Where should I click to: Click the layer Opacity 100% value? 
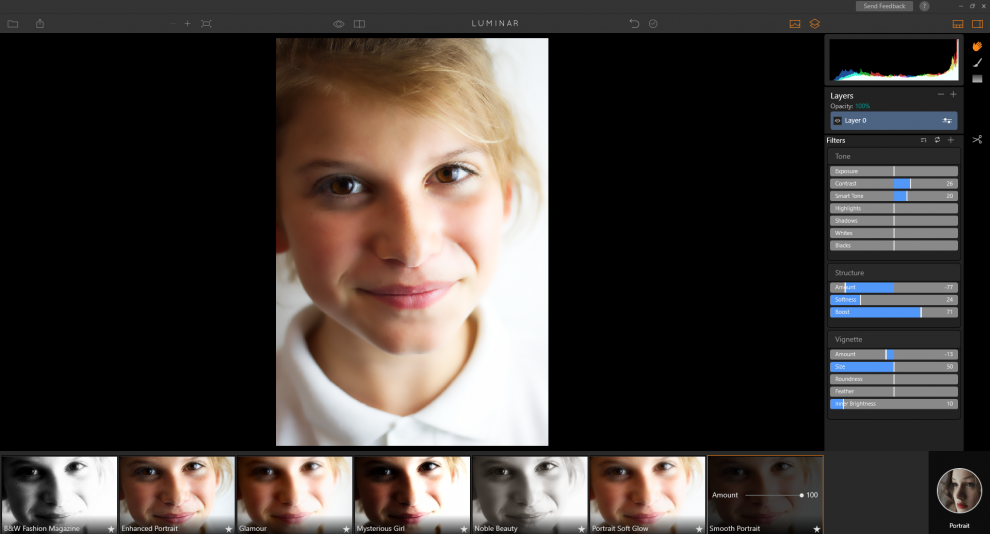tap(862, 106)
